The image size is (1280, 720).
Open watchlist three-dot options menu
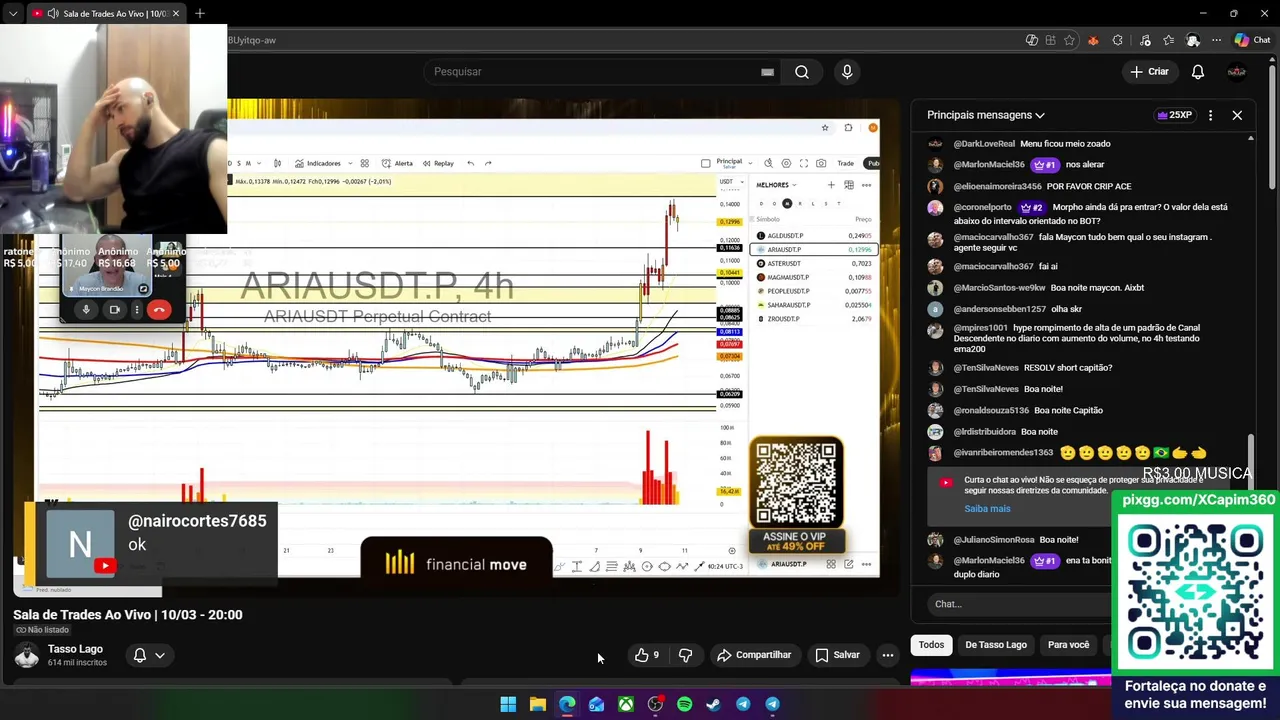click(x=866, y=185)
